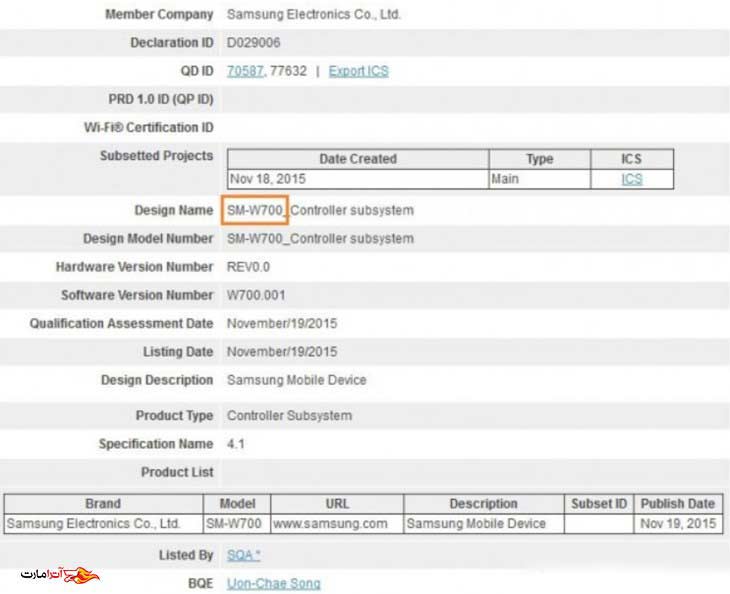Viewport: 730px width, 594px height.
Task: Open the ICS link in Subsetted Projects
Action: [631, 179]
